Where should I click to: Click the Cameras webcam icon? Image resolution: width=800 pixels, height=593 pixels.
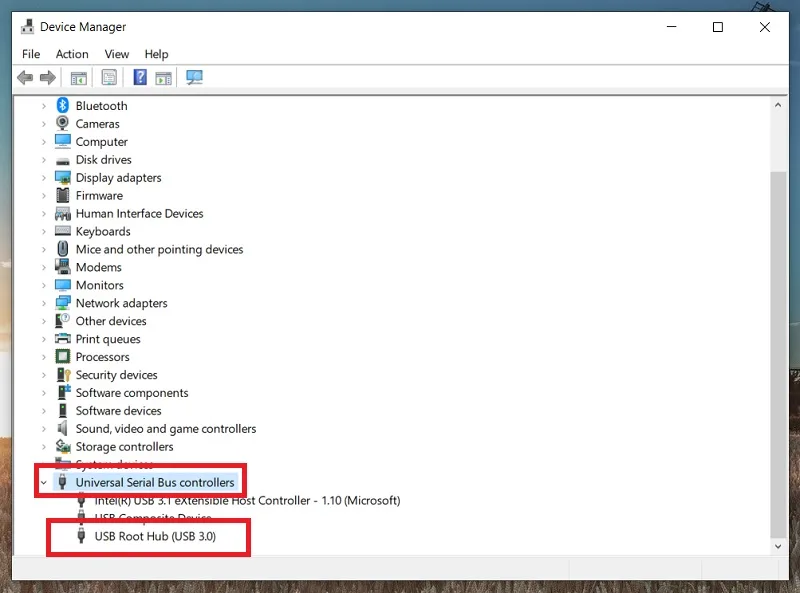click(x=63, y=123)
